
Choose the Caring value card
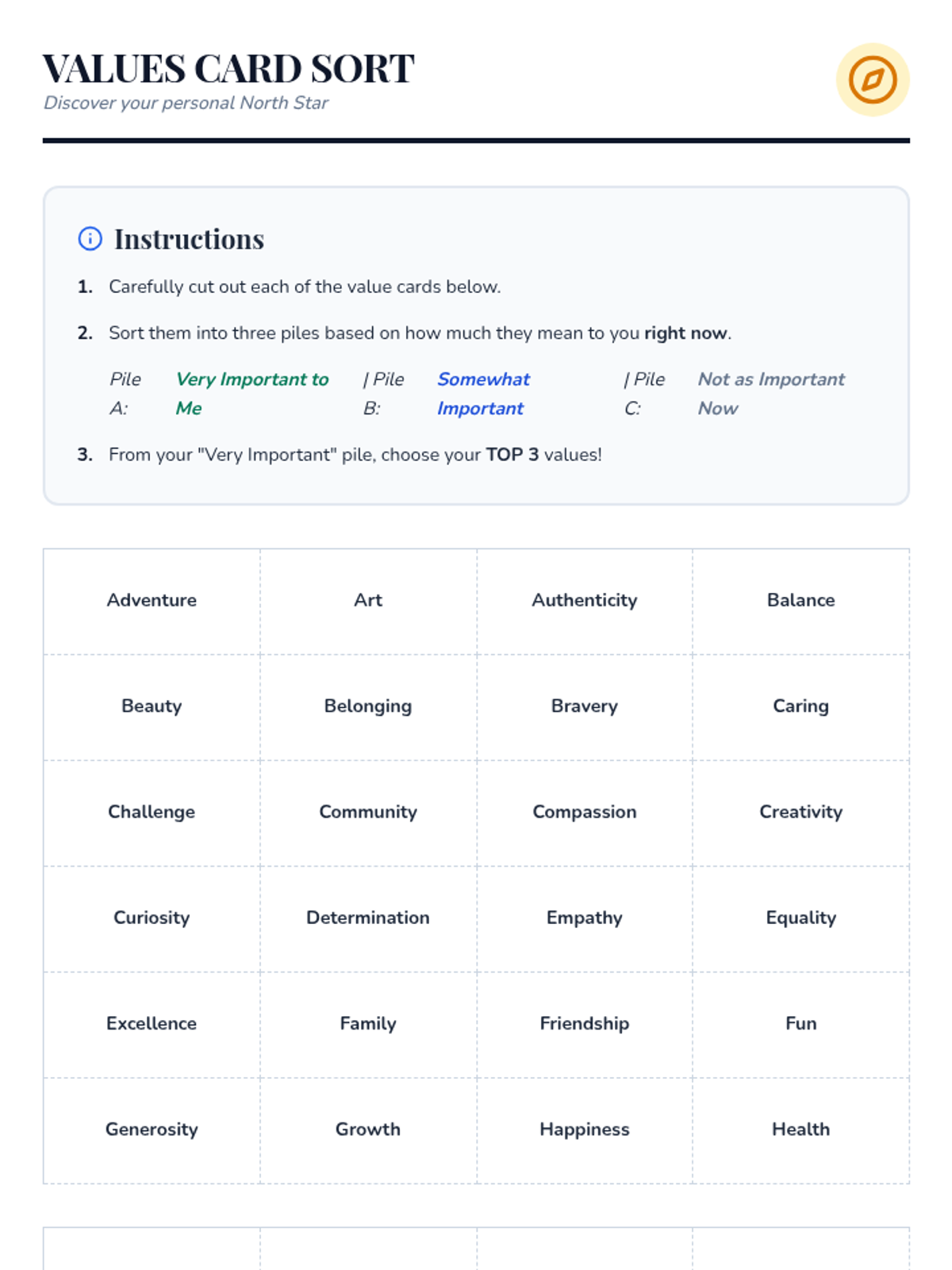(800, 706)
